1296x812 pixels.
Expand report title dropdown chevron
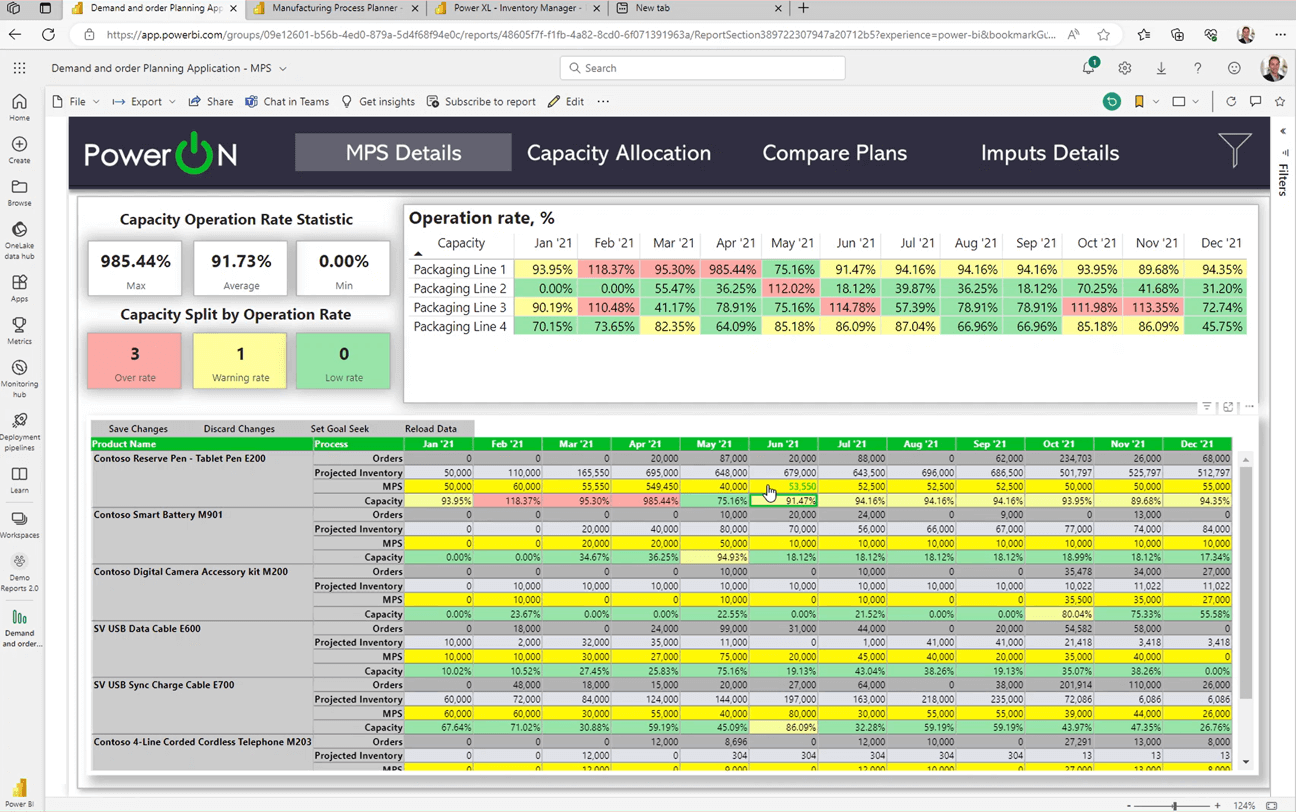coord(283,68)
